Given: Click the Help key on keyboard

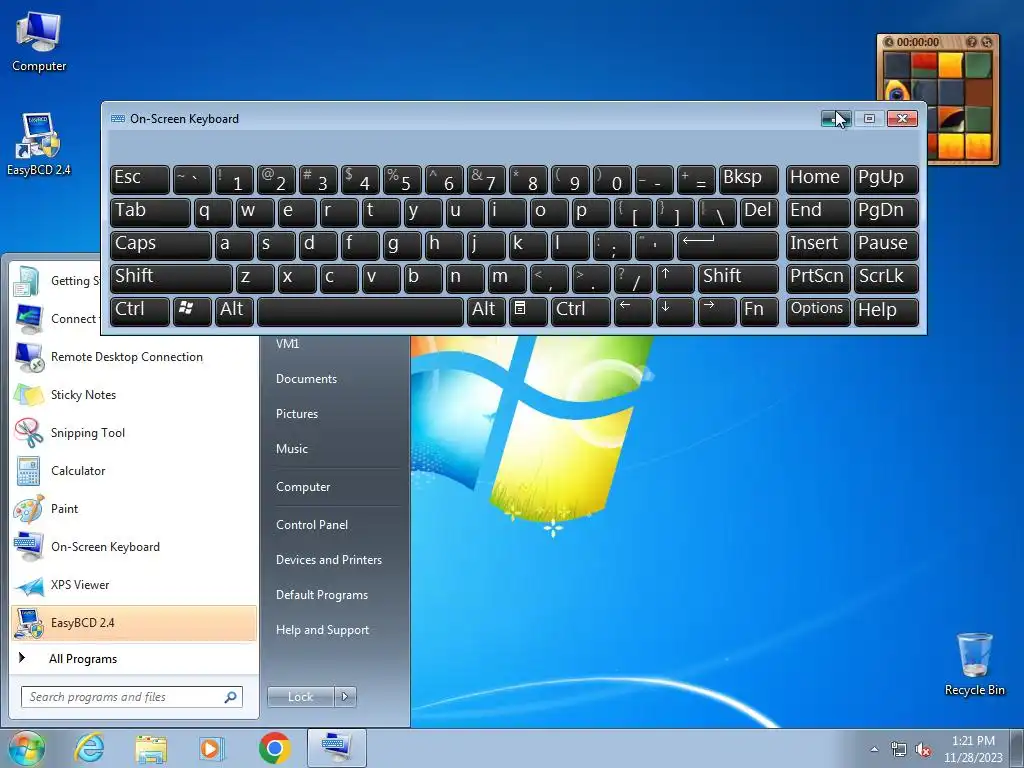Looking at the screenshot, I should click(x=886, y=310).
